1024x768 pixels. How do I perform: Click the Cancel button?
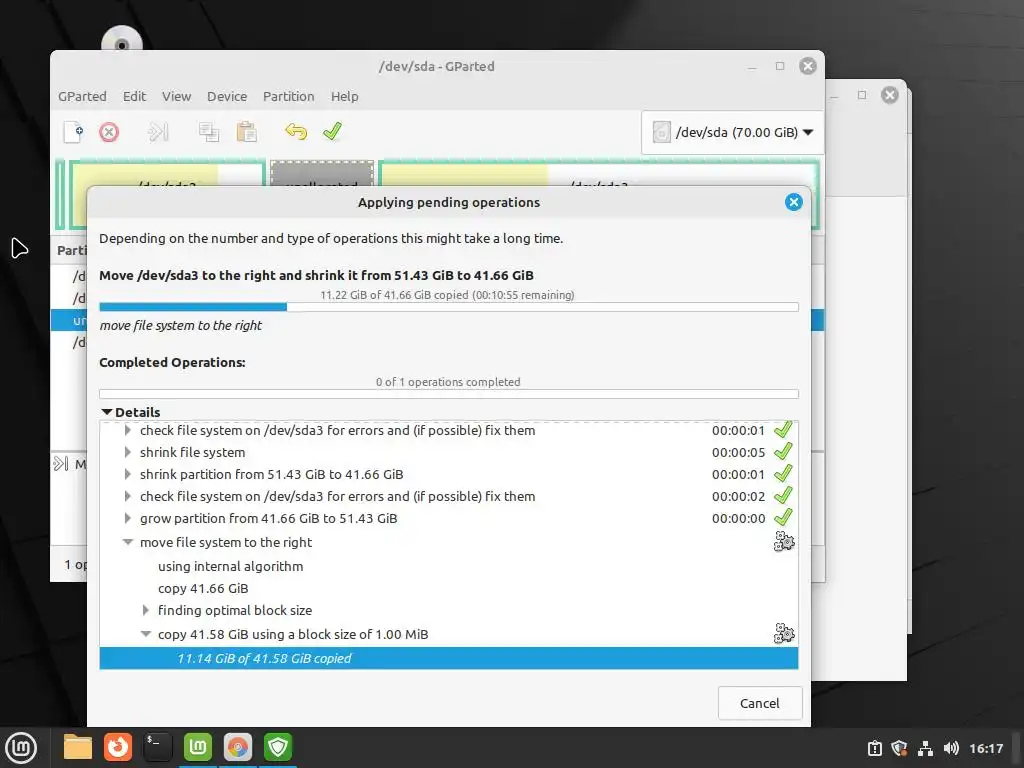[x=760, y=703]
